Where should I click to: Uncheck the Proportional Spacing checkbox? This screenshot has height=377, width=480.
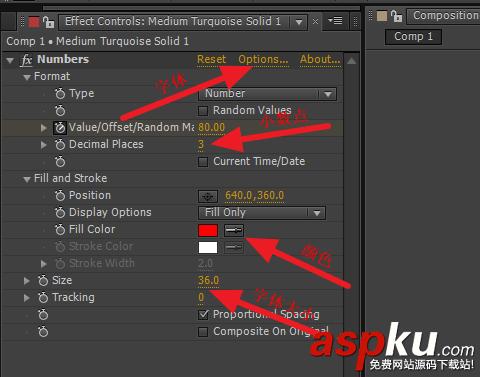click(x=203, y=315)
